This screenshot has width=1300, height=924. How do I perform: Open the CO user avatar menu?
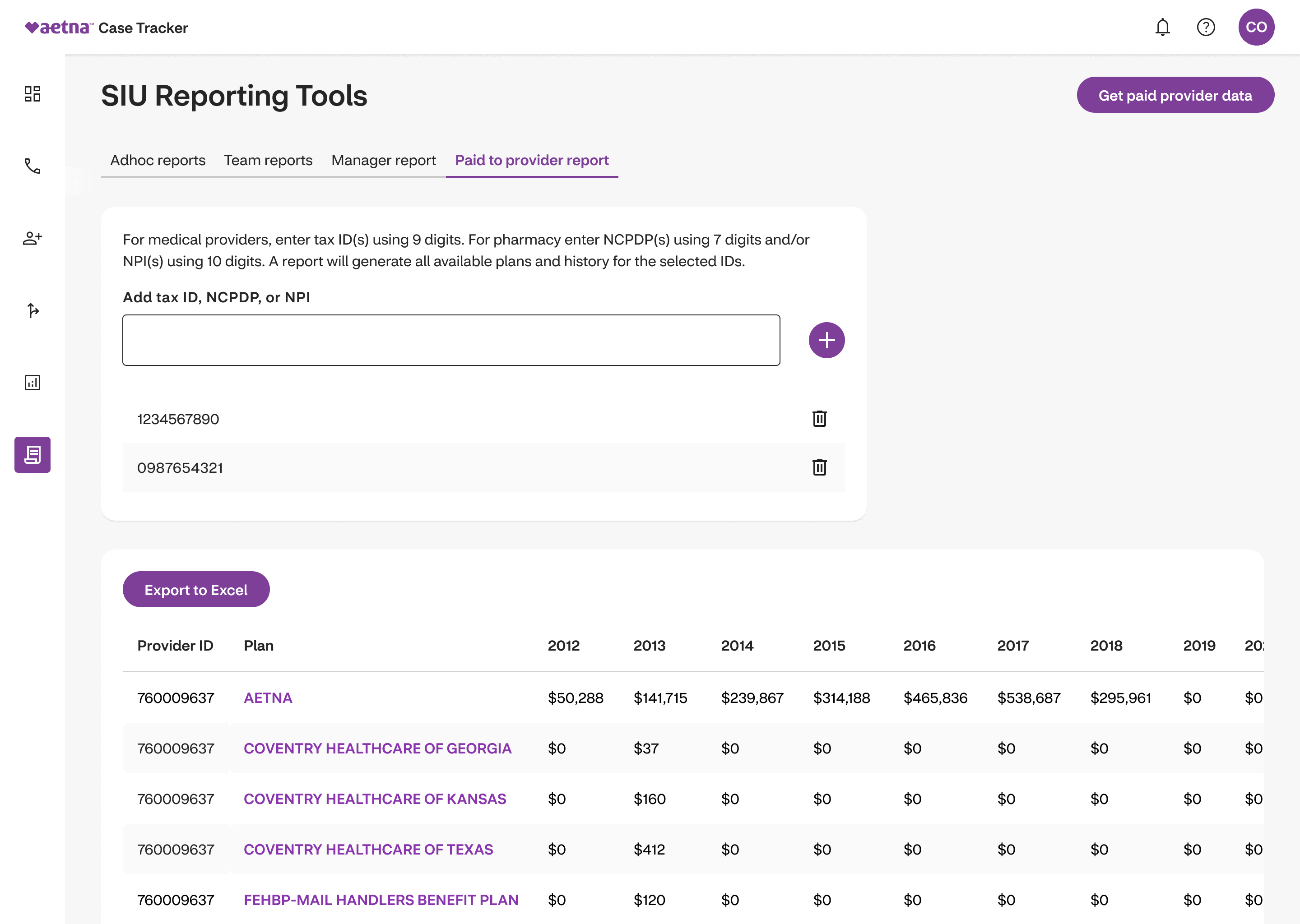coord(1256,28)
